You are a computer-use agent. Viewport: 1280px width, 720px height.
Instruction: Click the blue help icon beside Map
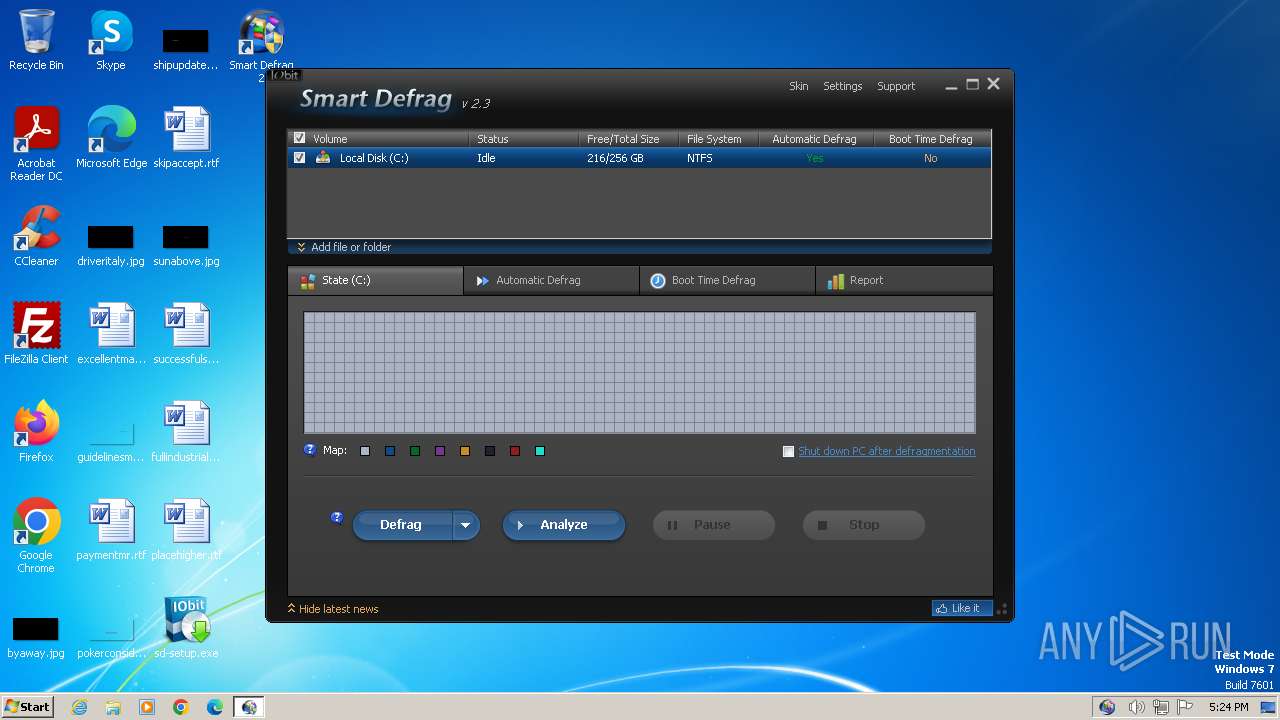[310, 450]
